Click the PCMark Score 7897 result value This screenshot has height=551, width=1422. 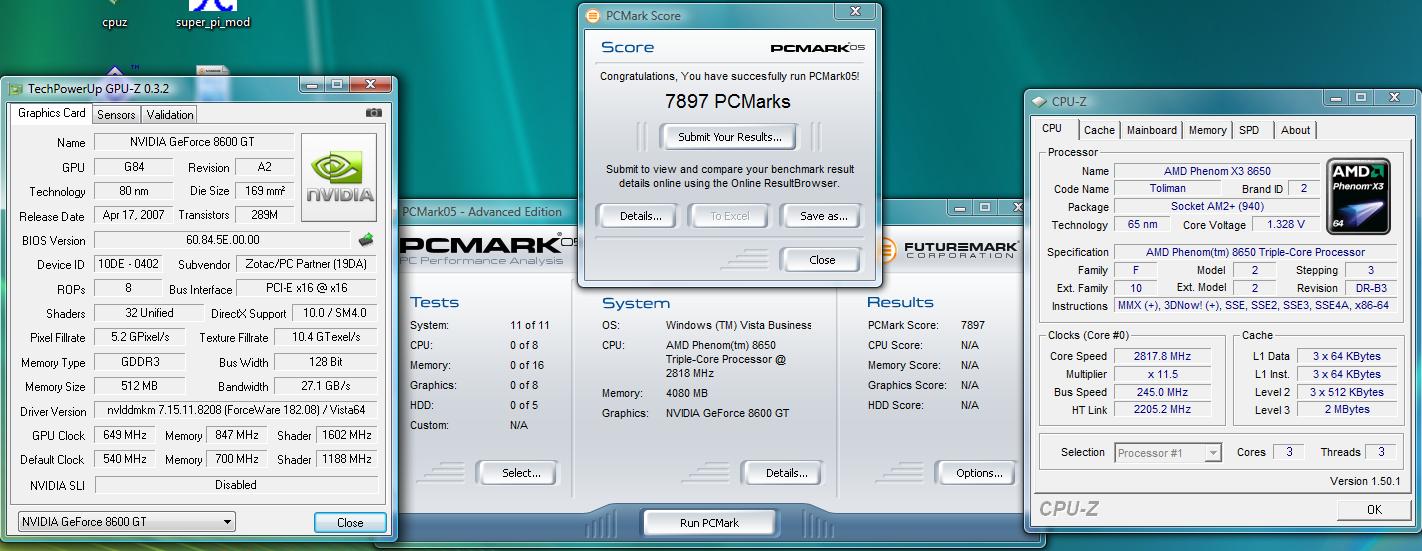click(x=972, y=325)
